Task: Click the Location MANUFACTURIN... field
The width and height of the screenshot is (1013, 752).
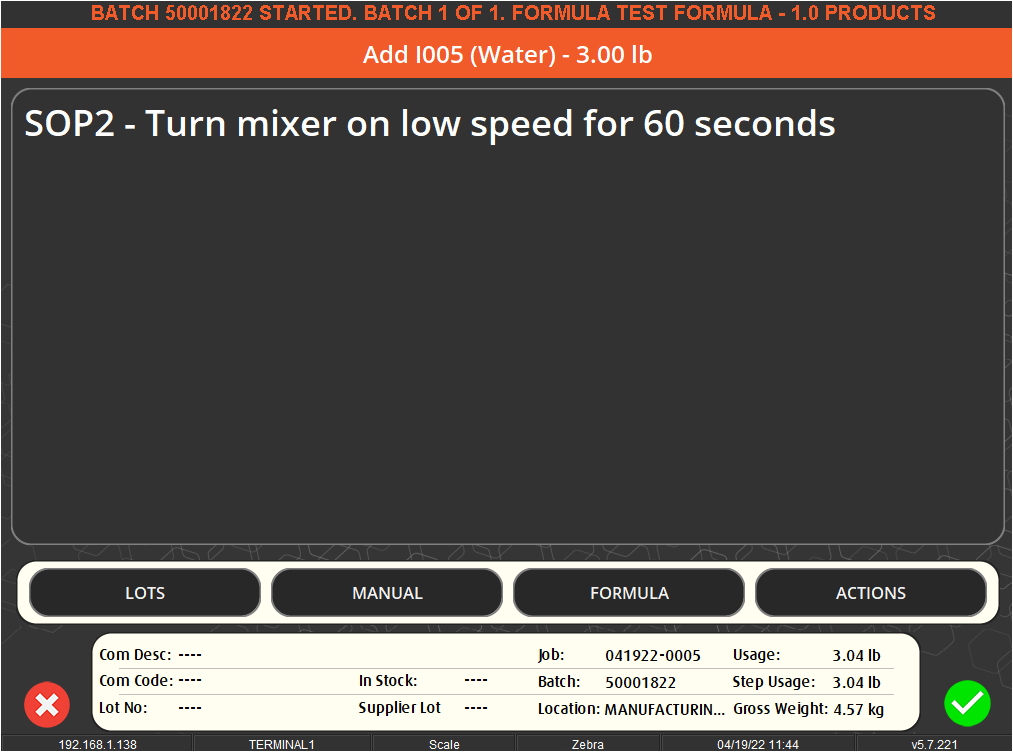Action: click(665, 709)
